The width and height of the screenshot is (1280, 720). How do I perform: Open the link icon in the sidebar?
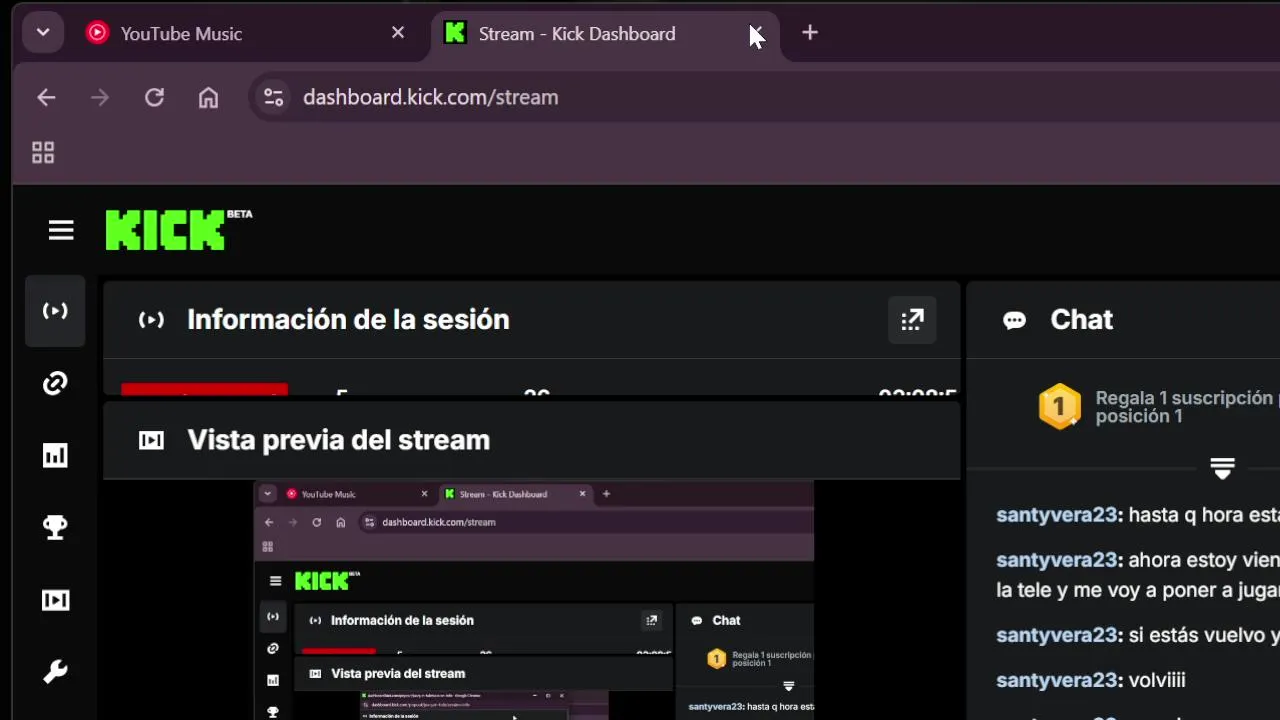click(55, 383)
